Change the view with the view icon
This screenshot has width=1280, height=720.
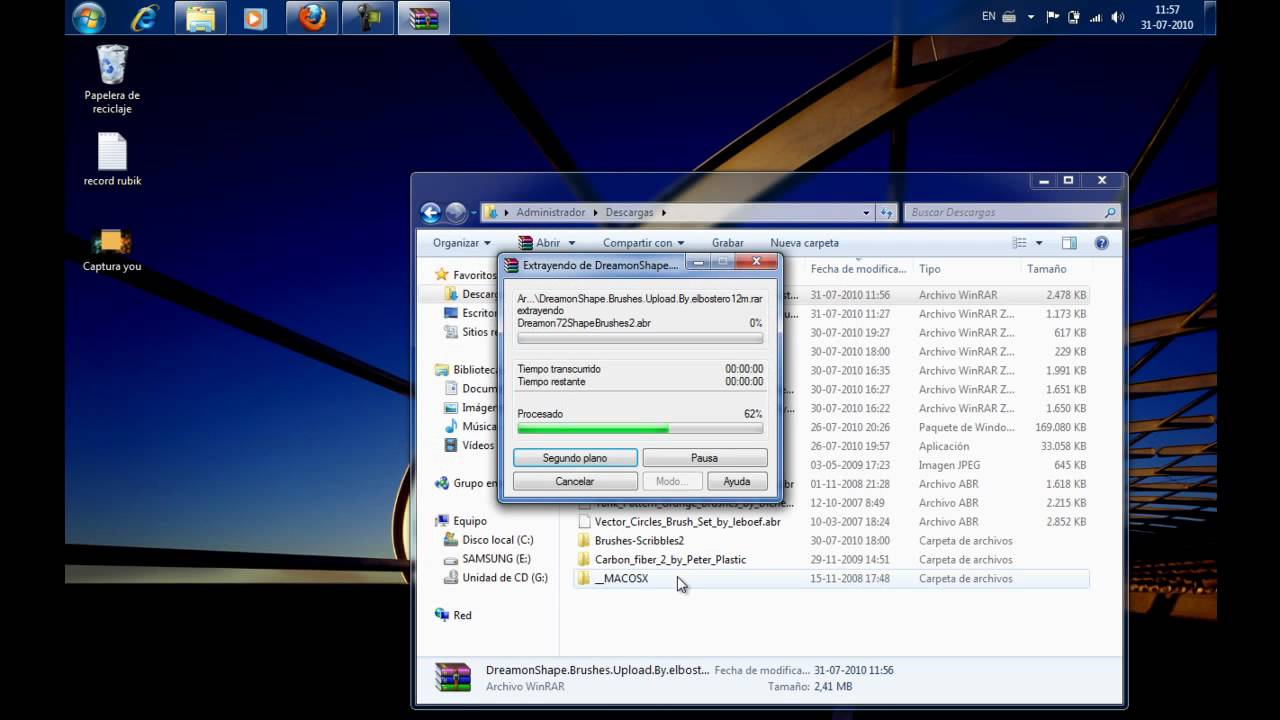point(1020,243)
